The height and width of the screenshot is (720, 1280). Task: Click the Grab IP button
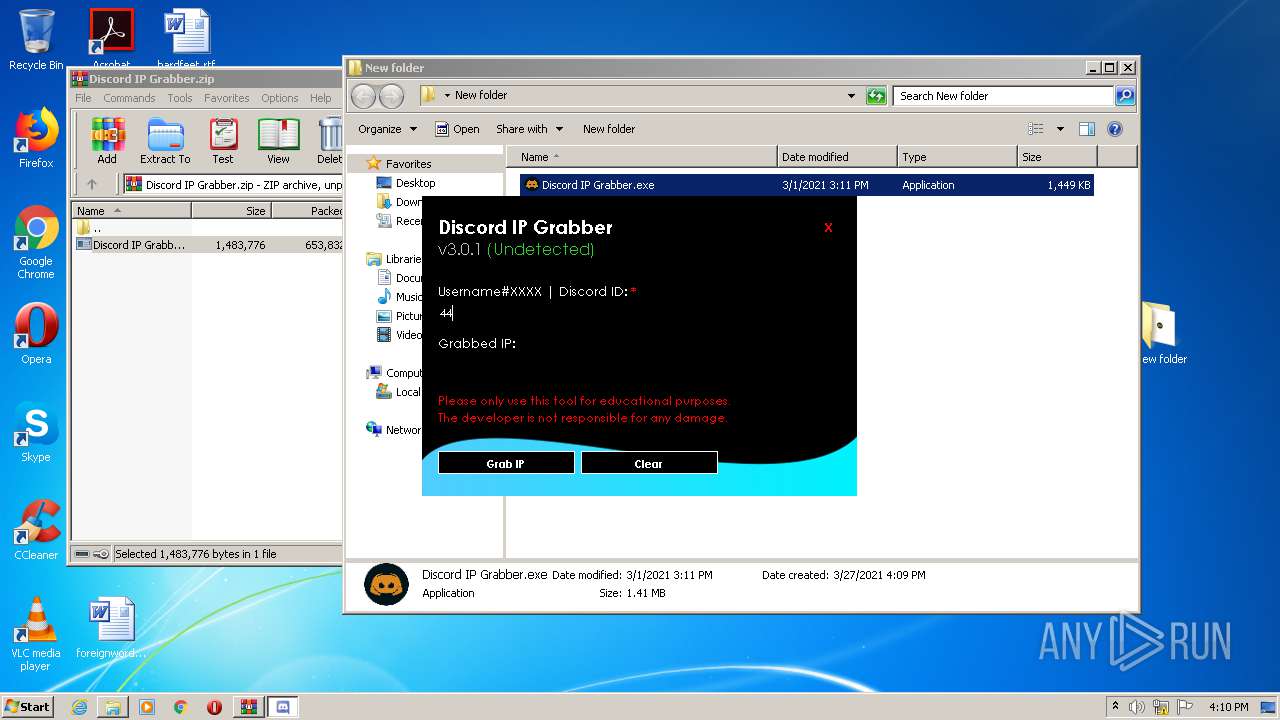(x=506, y=463)
